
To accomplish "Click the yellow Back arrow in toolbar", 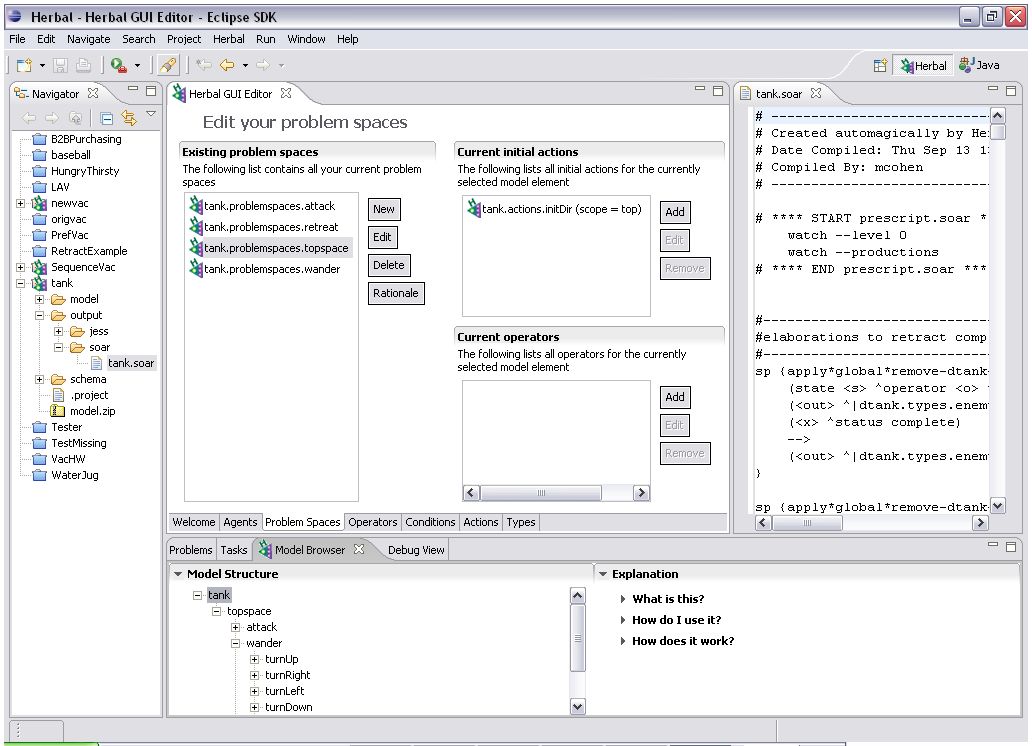I will (x=227, y=65).
